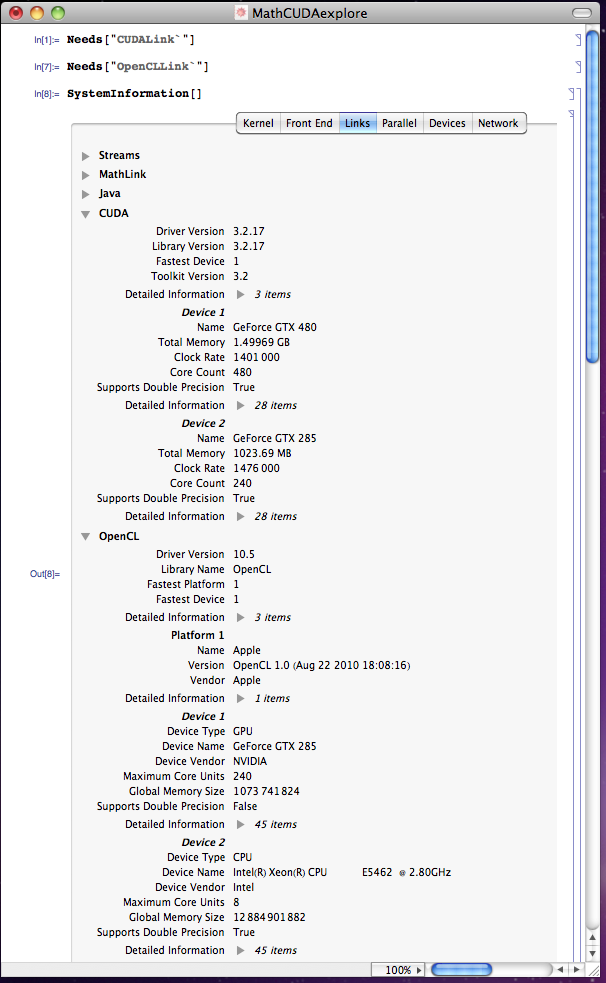Click Intel Xeon CPU device name
Screen dimensions: 606x983
(342, 872)
